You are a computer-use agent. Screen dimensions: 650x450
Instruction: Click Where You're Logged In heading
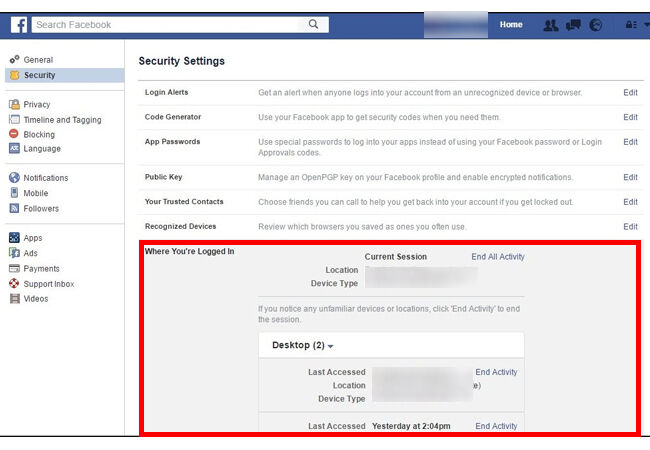tap(189, 251)
